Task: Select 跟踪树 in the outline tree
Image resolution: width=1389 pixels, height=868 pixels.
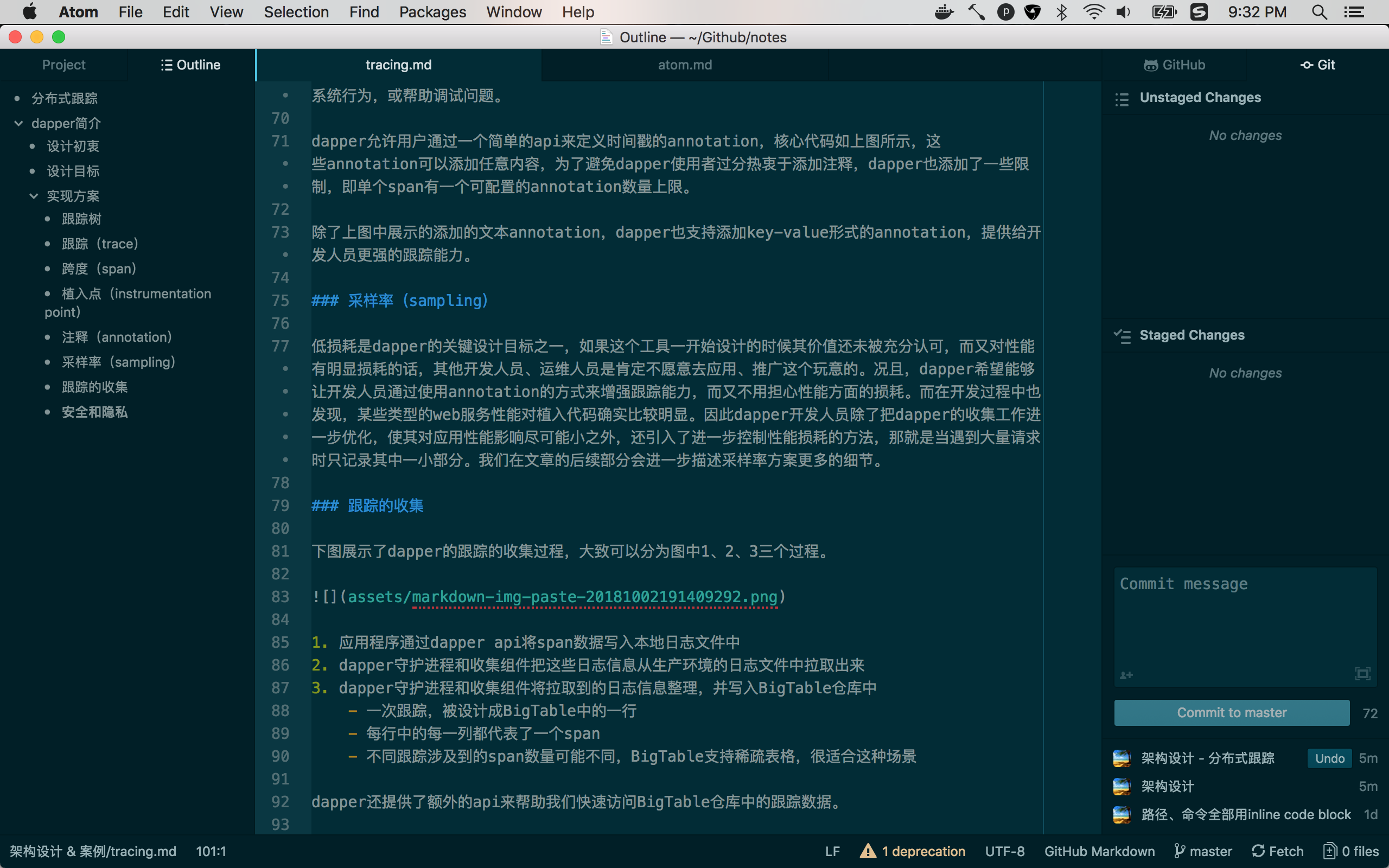Action: tap(81, 219)
